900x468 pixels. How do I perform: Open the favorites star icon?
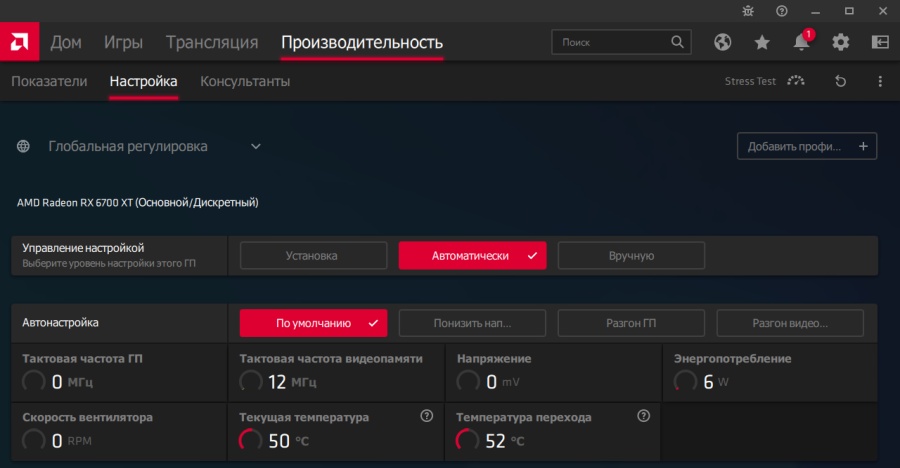[x=762, y=42]
